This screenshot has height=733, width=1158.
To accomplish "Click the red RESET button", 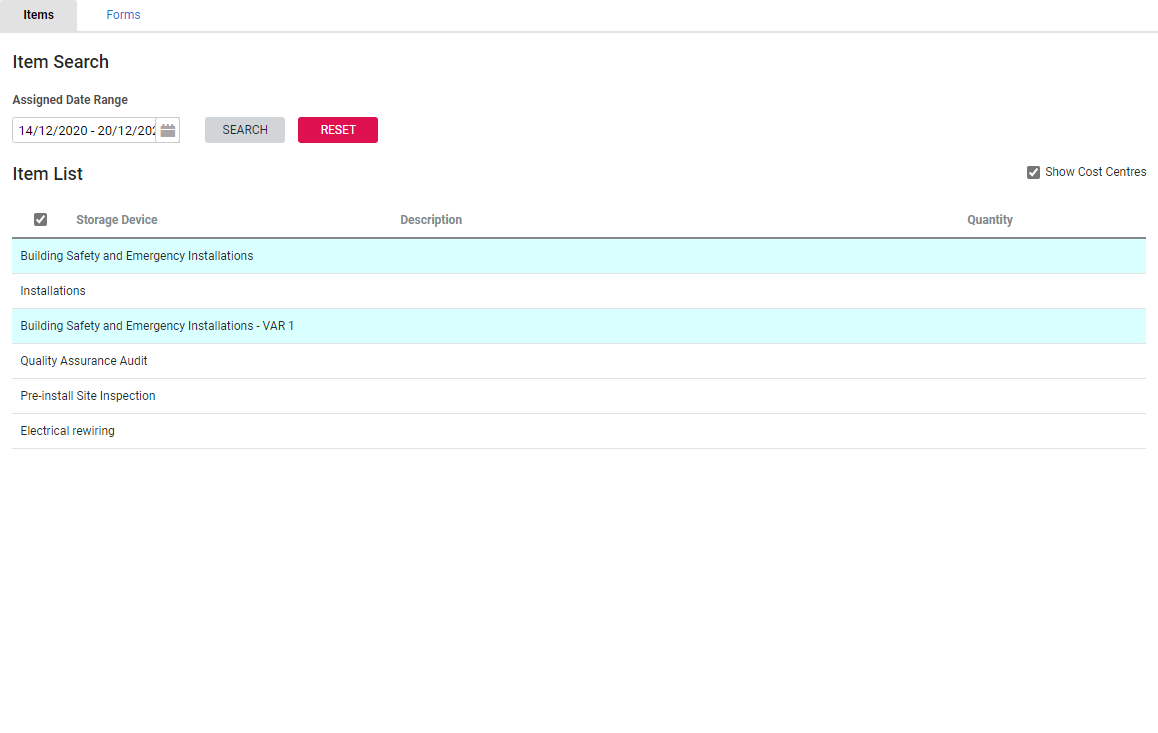I will [338, 130].
